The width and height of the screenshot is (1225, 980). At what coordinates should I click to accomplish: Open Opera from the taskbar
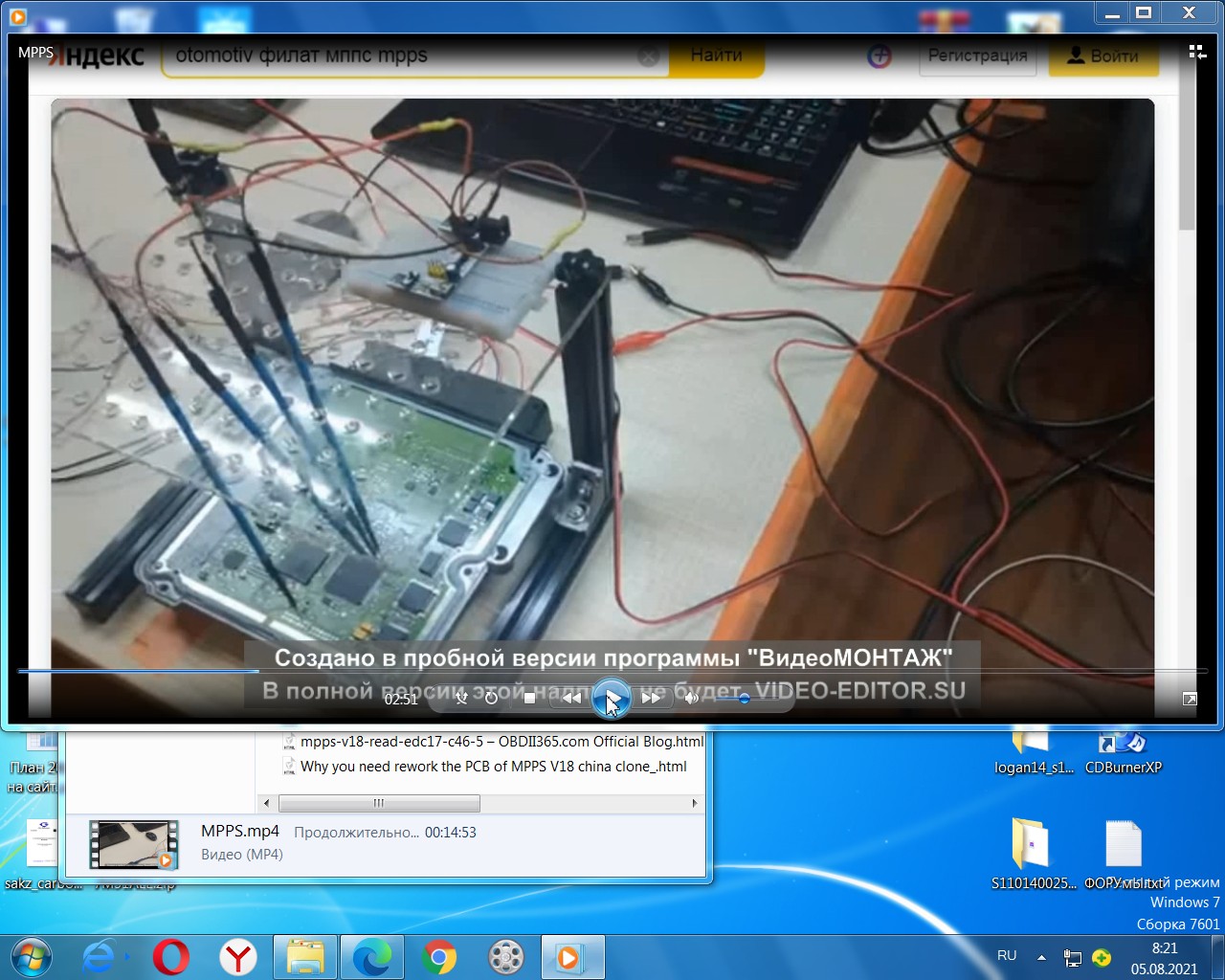click(x=171, y=957)
